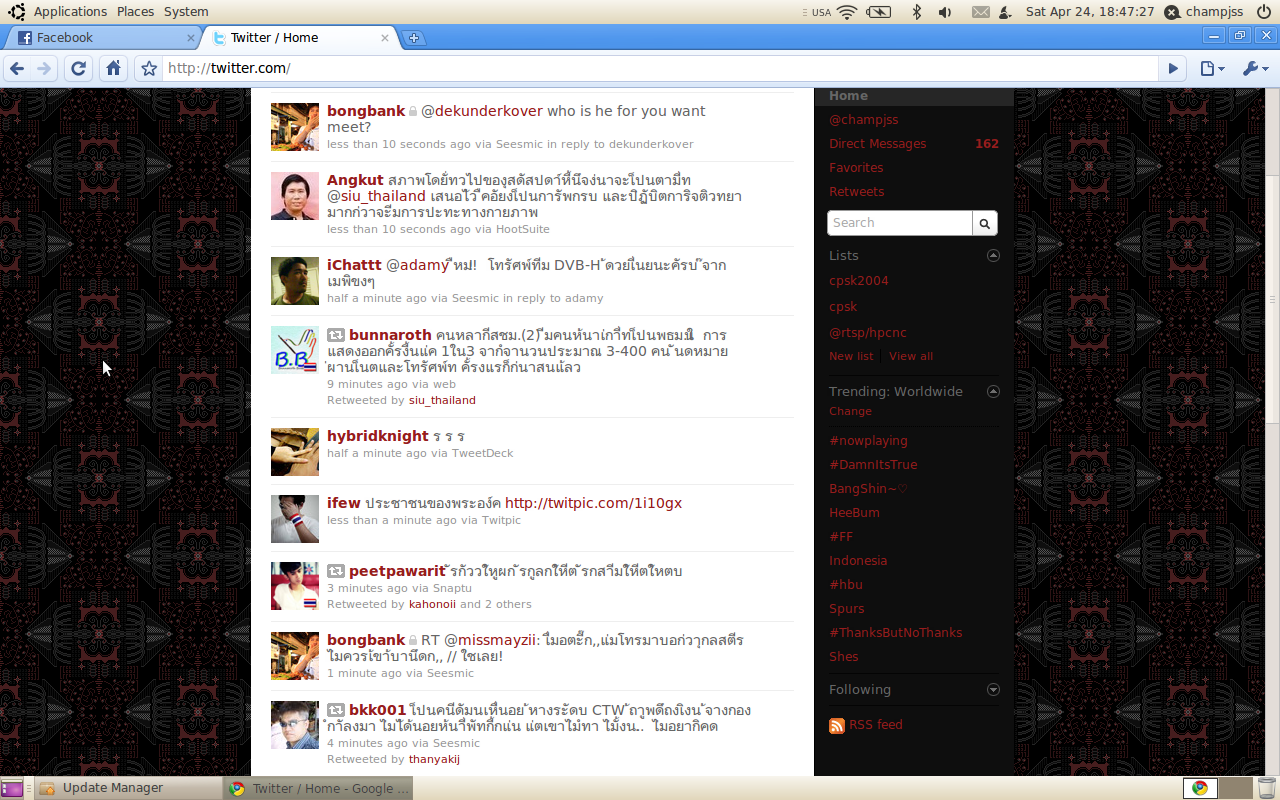
Task: Open the @champjss mentions link
Action: tap(863, 119)
